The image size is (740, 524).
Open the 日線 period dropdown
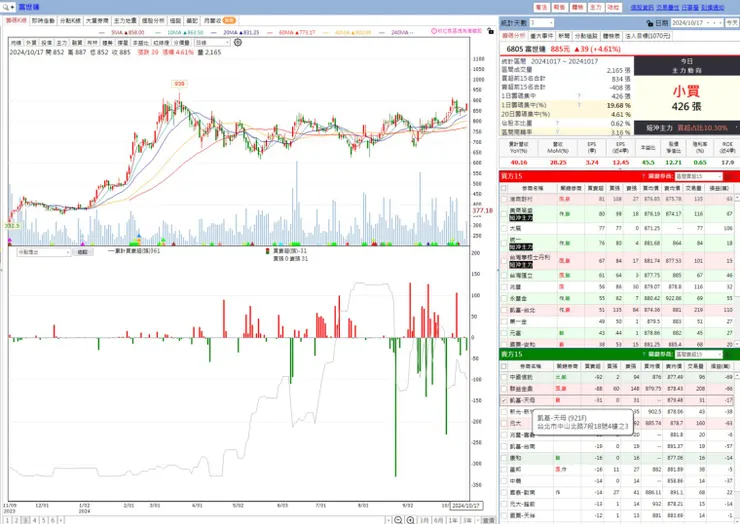(212, 42)
